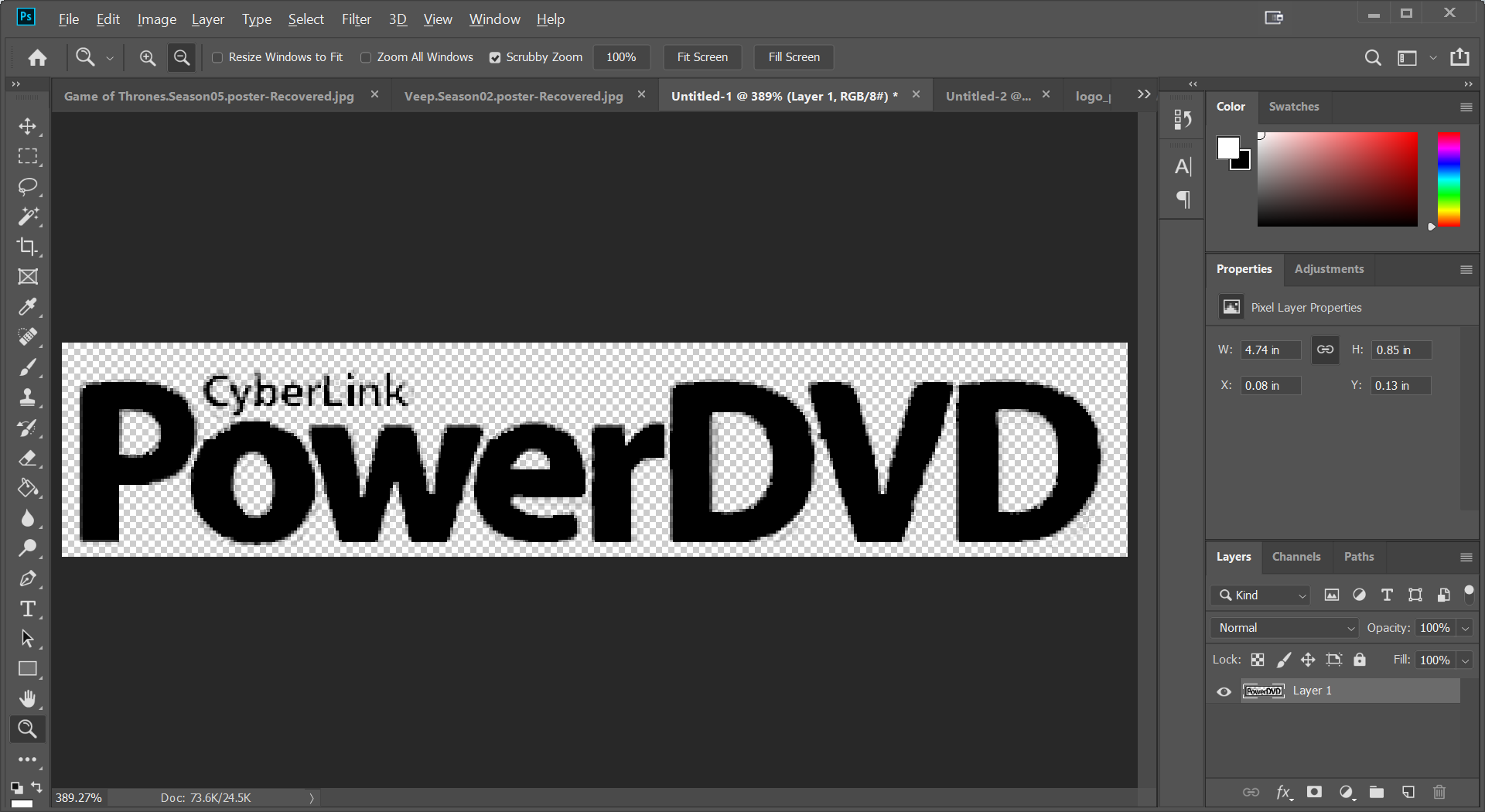
Task: Click the Fit Screen button
Action: (702, 57)
